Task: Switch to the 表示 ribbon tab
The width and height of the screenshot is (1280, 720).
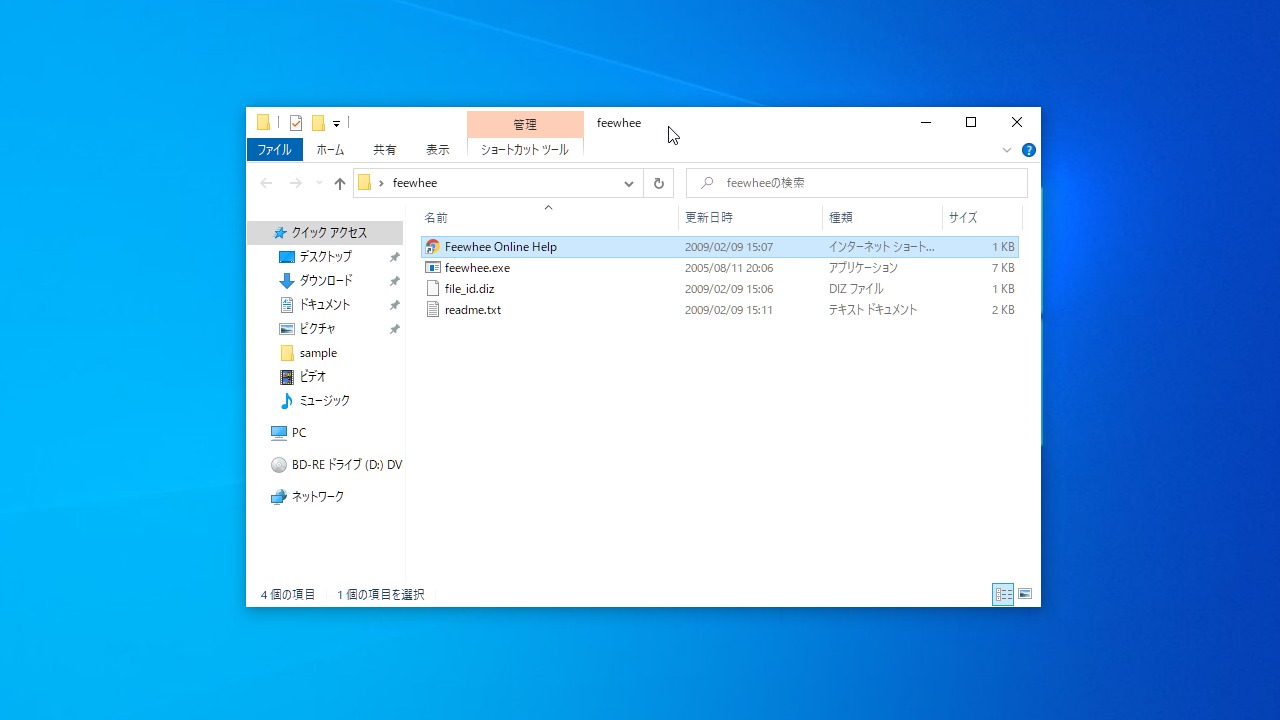Action: [438, 150]
